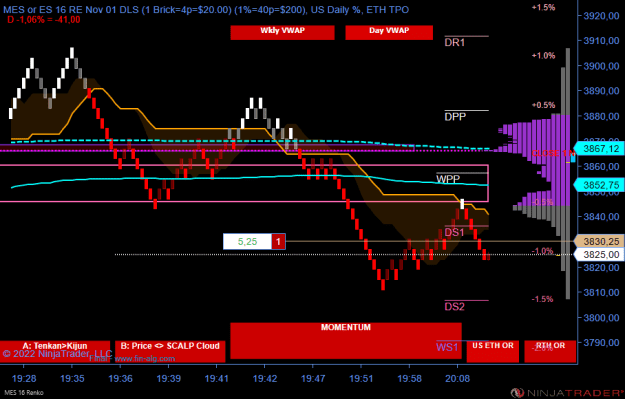Viewport: 625px width, 399px height.
Task: Click the -1.5% percentage level label
Action: point(542,299)
